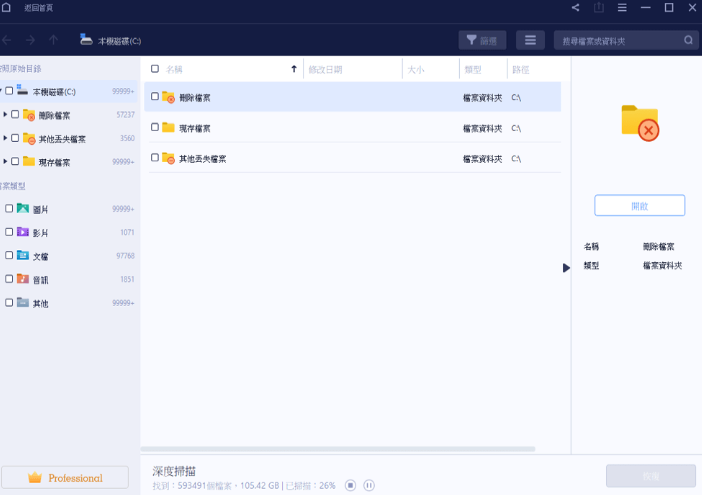Click the home icon for 返回首頁
702x495 pixels.
[6, 8]
